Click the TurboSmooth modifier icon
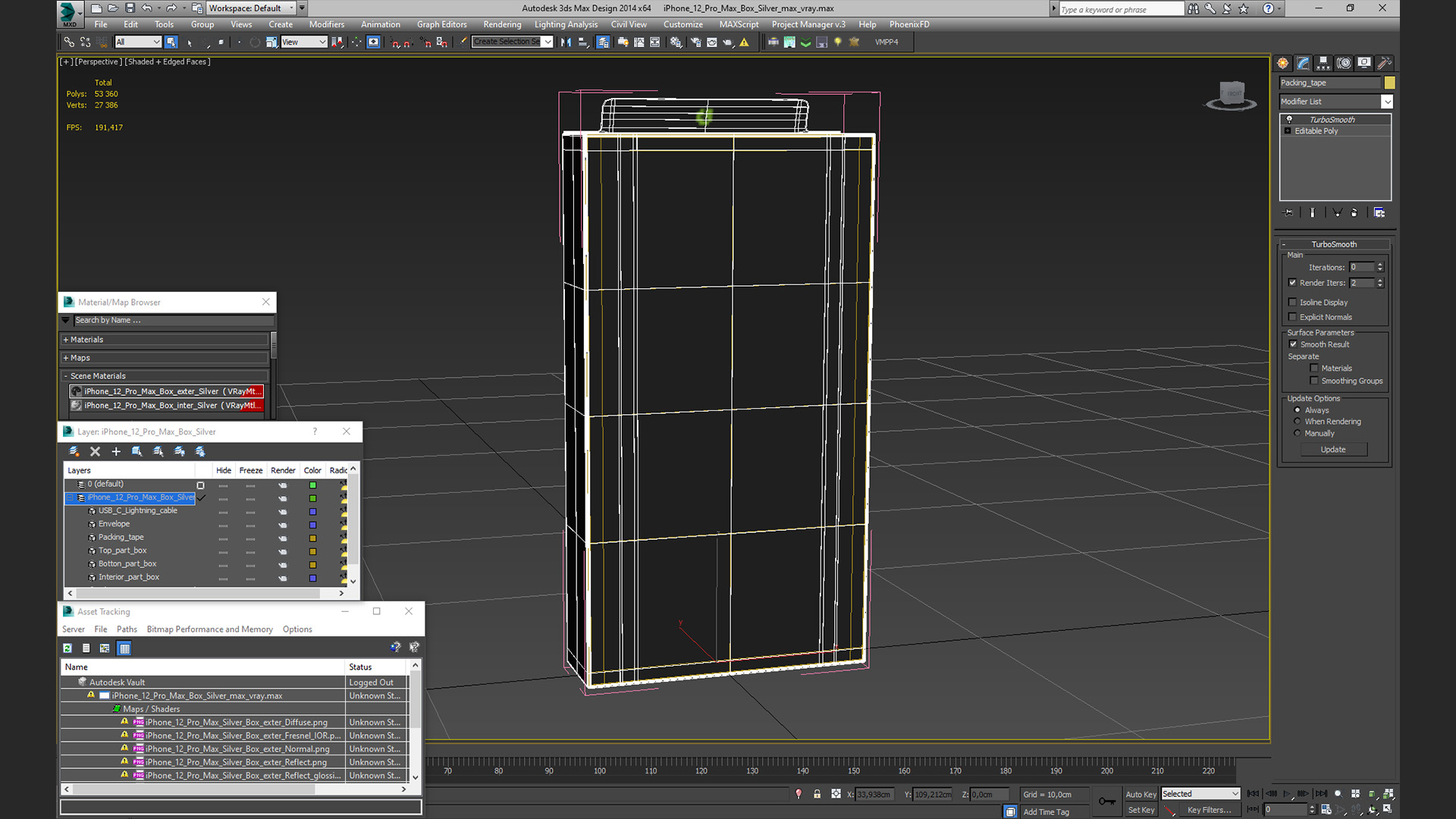 point(1289,119)
